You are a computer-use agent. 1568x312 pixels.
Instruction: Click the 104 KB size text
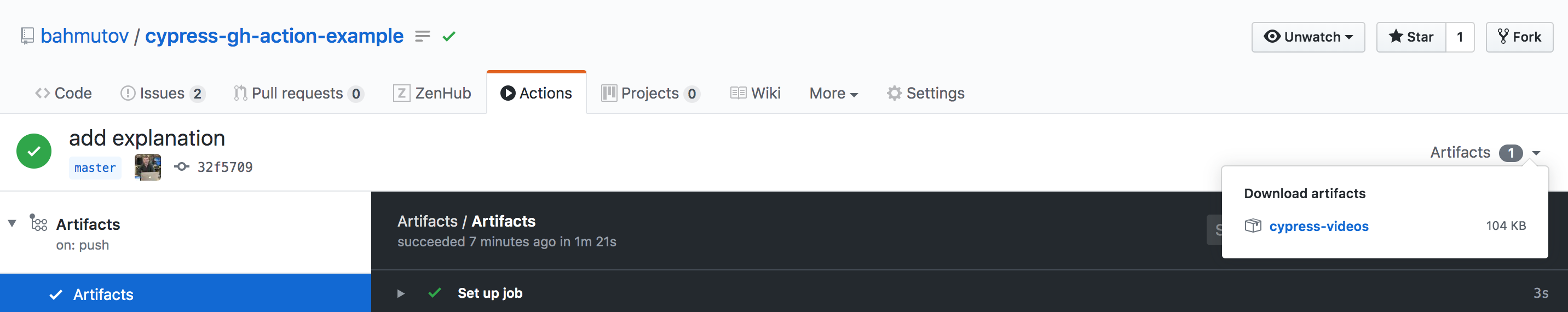(1506, 226)
